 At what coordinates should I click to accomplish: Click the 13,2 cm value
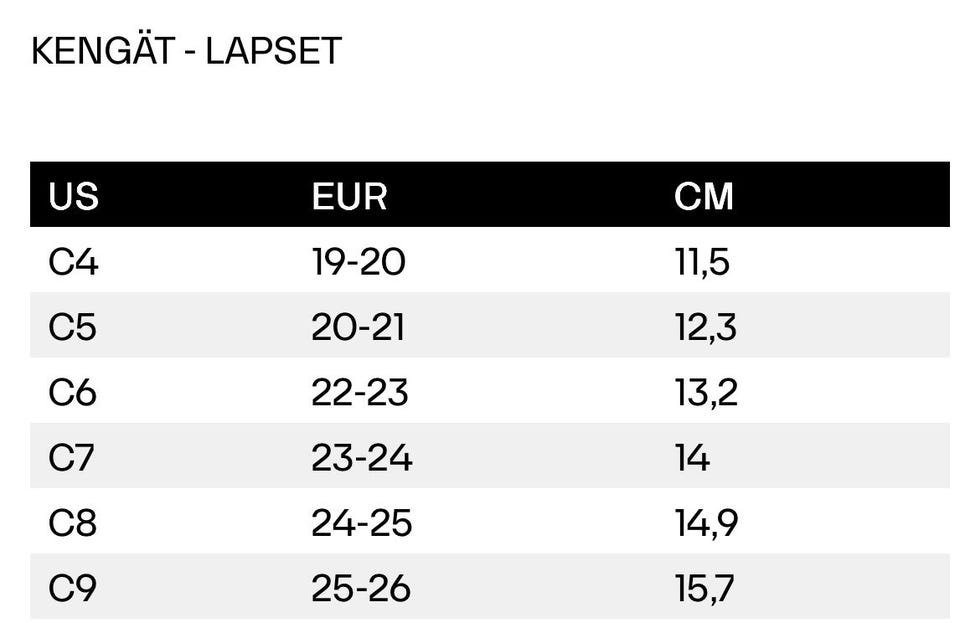[706, 392]
